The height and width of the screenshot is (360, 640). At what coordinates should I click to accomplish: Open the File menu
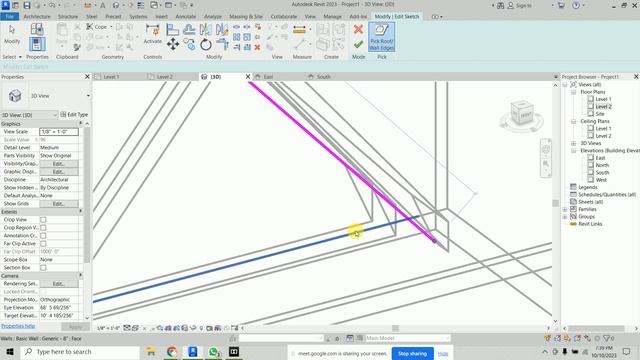[10, 17]
